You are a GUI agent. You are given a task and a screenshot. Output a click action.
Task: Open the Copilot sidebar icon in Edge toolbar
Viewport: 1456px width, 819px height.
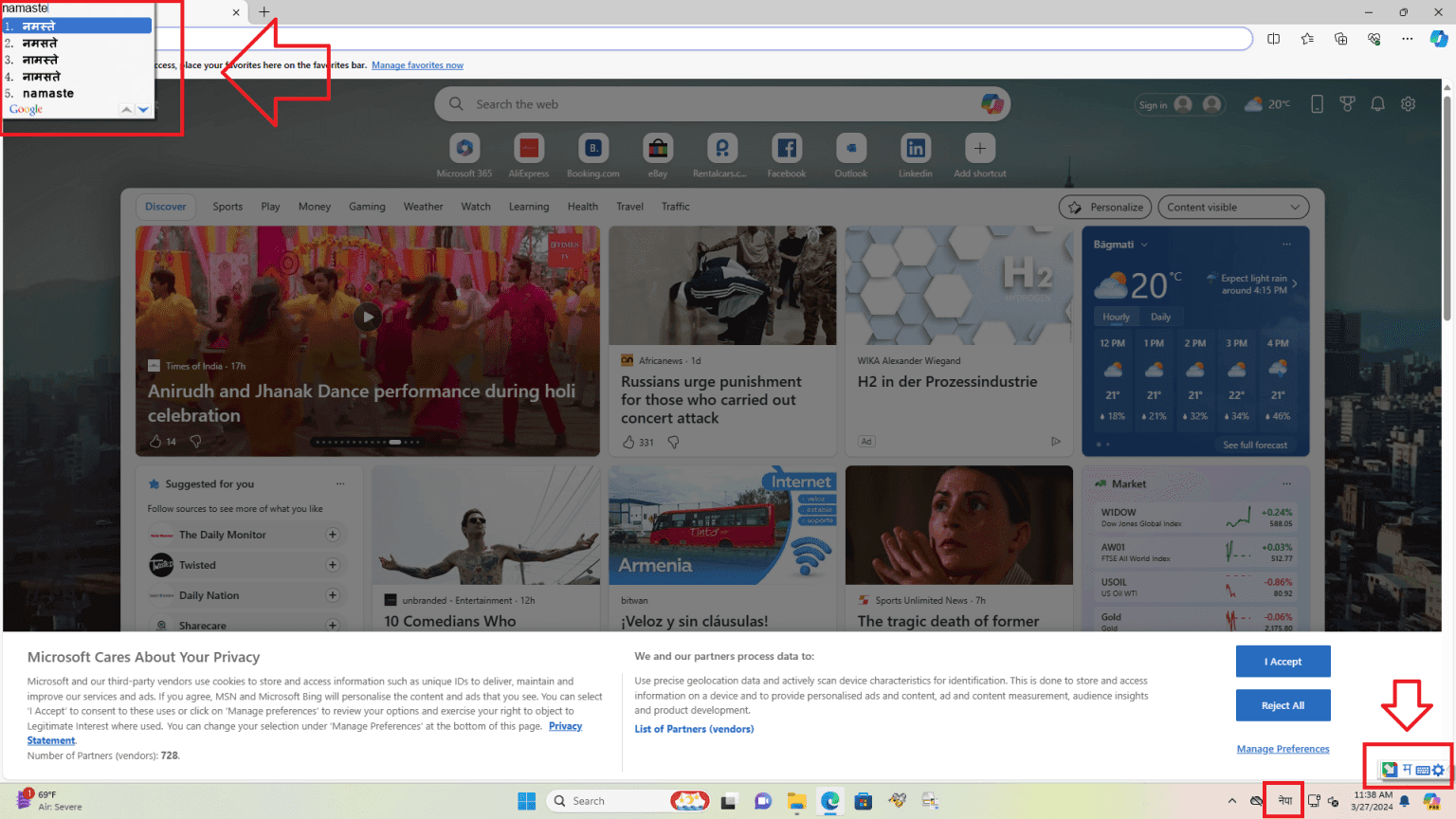tap(1439, 39)
